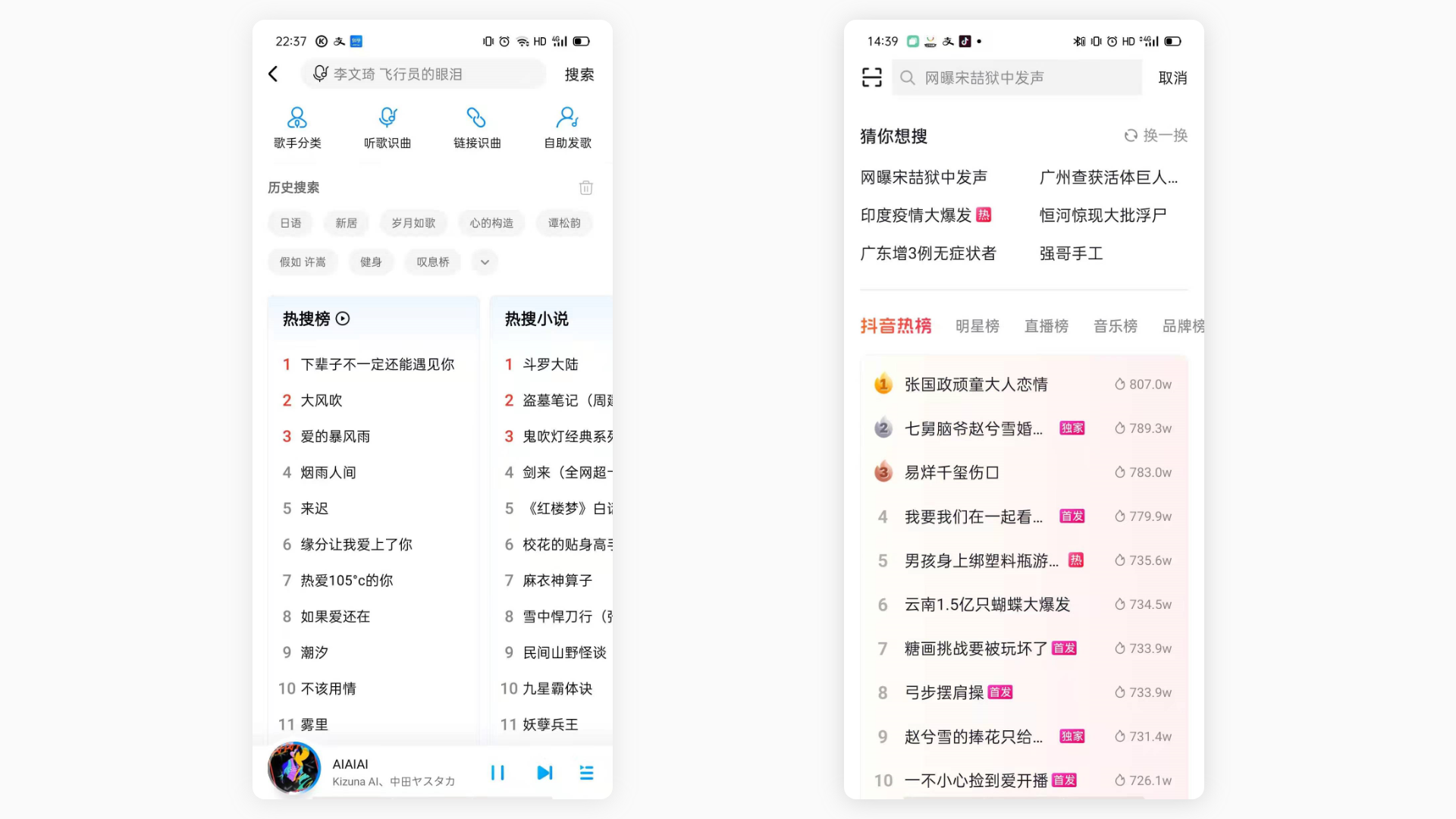Image resolution: width=1456 pixels, height=819 pixels.
Task: Open hot novel 九星霸体诀
Action: (x=557, y=689)
